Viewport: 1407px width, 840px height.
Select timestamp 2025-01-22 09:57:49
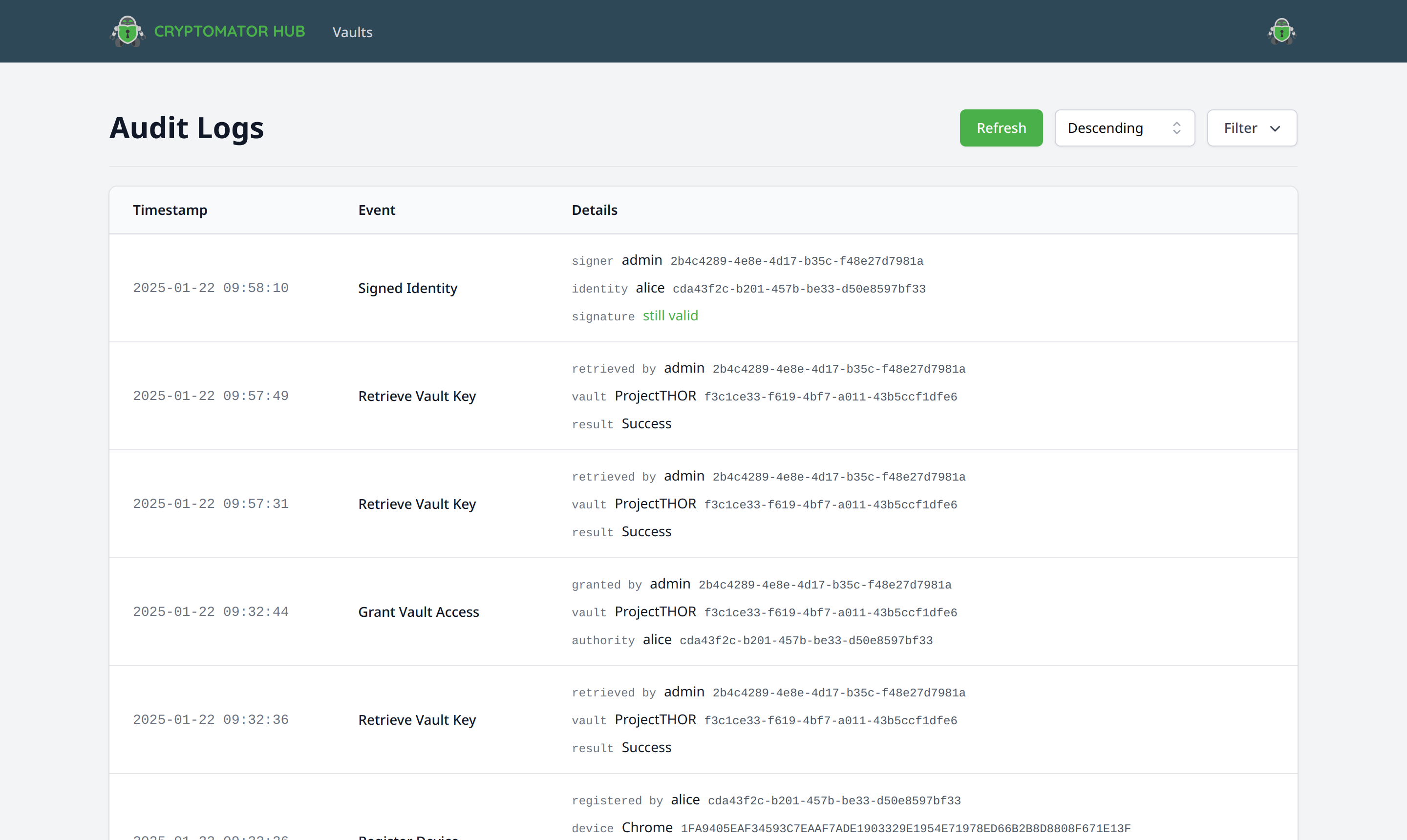pyautogui.click(x=211, y=396)
